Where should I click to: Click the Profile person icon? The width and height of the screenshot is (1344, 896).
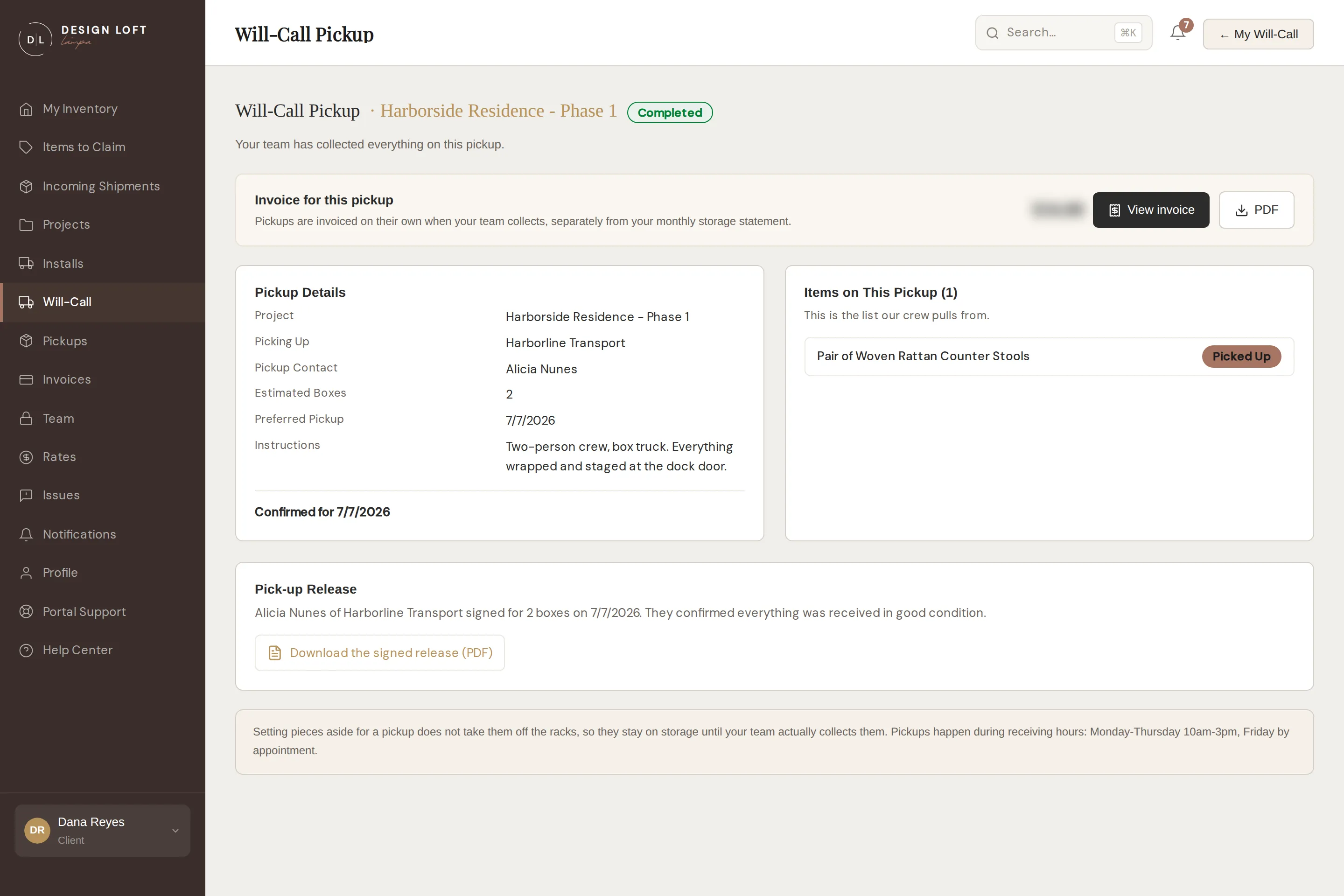pos(26,573)
